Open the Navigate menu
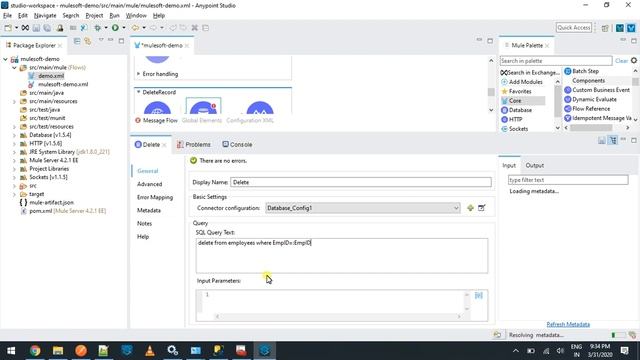This screenshot has width=640, height=360. point(45,16)
